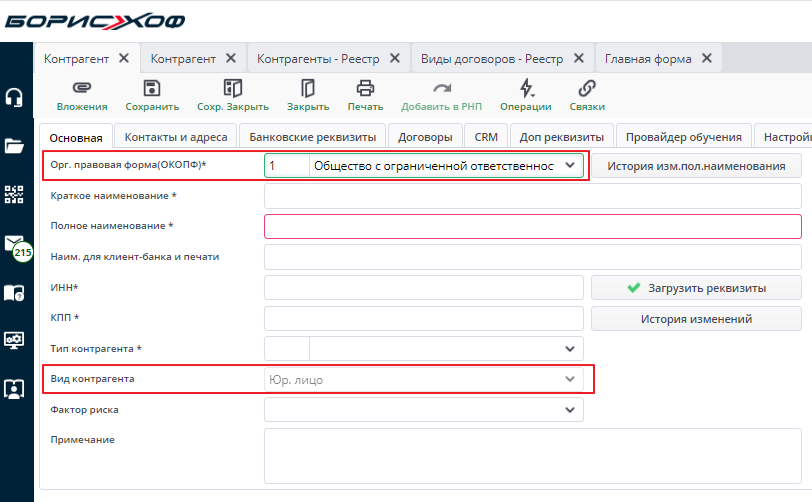The width and height of the screenshot is (812, 502).
Task: Expand the Фактор риска dropdown arrow
Action: 570,410
